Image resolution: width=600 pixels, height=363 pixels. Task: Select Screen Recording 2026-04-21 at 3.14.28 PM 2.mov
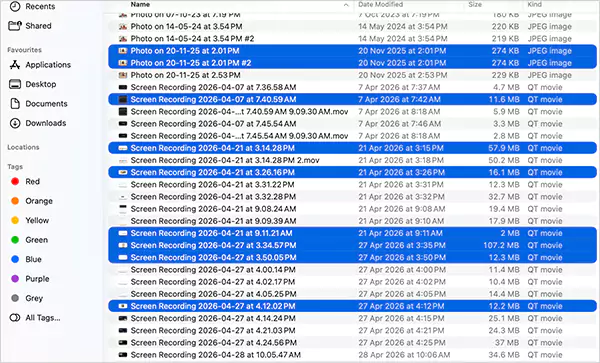pyautogui.click(x=352, y=160)
